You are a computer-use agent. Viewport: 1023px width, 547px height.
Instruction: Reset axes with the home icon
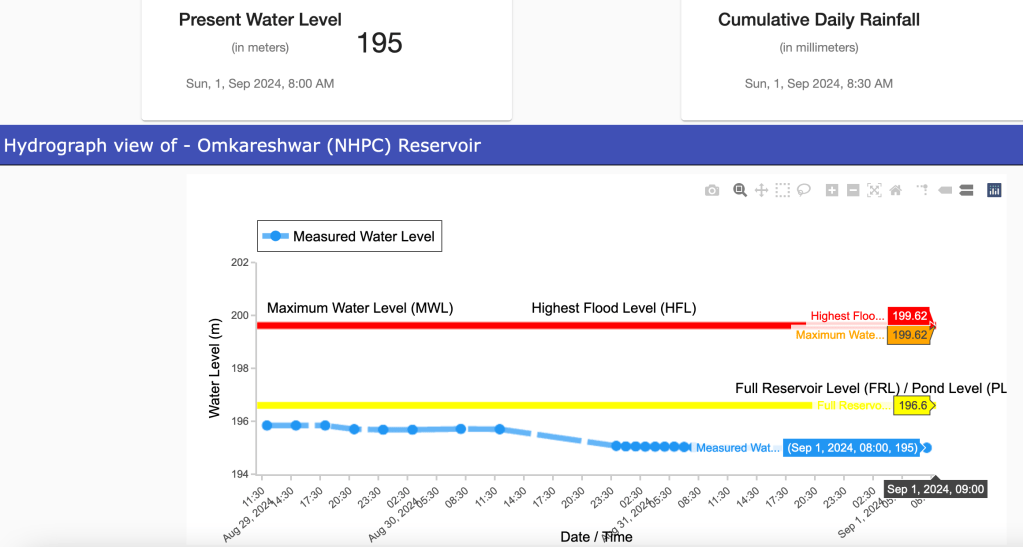895,190
